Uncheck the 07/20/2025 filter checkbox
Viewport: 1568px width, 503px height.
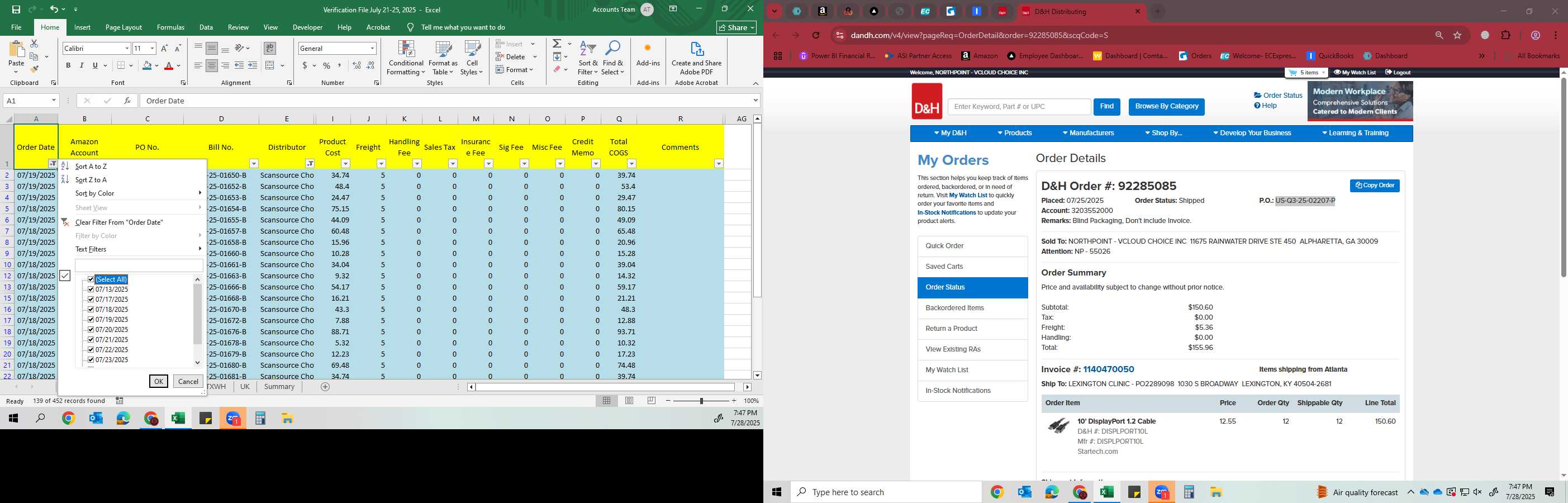pos(91,329)
